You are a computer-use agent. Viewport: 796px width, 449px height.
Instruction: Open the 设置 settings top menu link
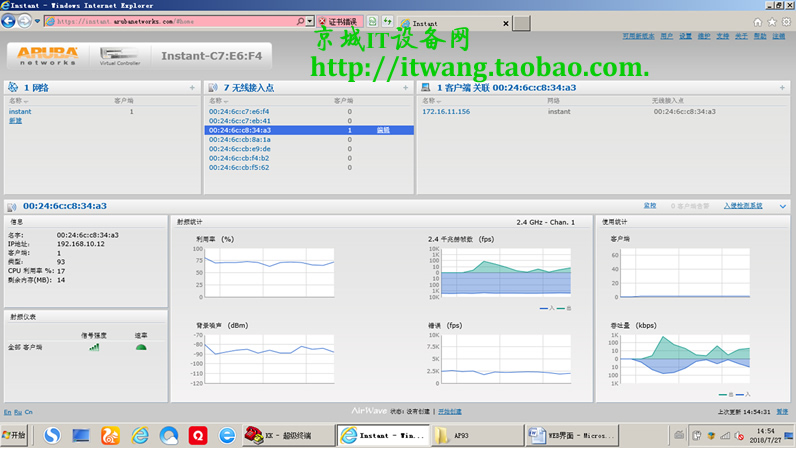click(x=685, y=36)
